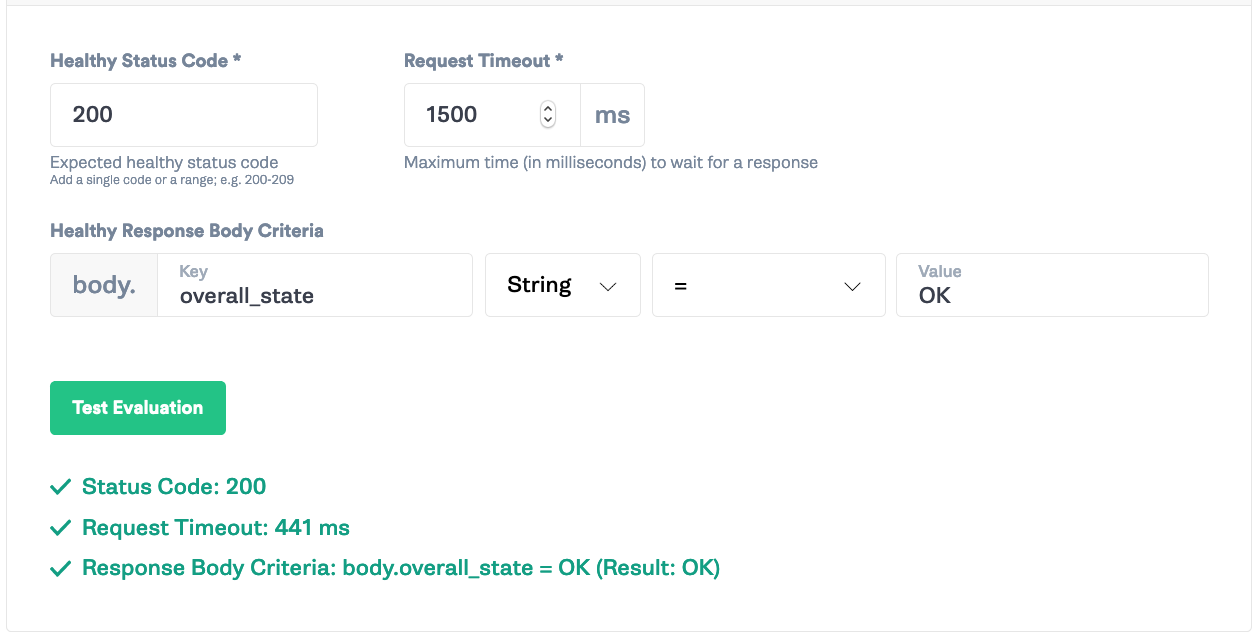Click the Test Evaluation button
1260x640 pixels.
(138, 408)
